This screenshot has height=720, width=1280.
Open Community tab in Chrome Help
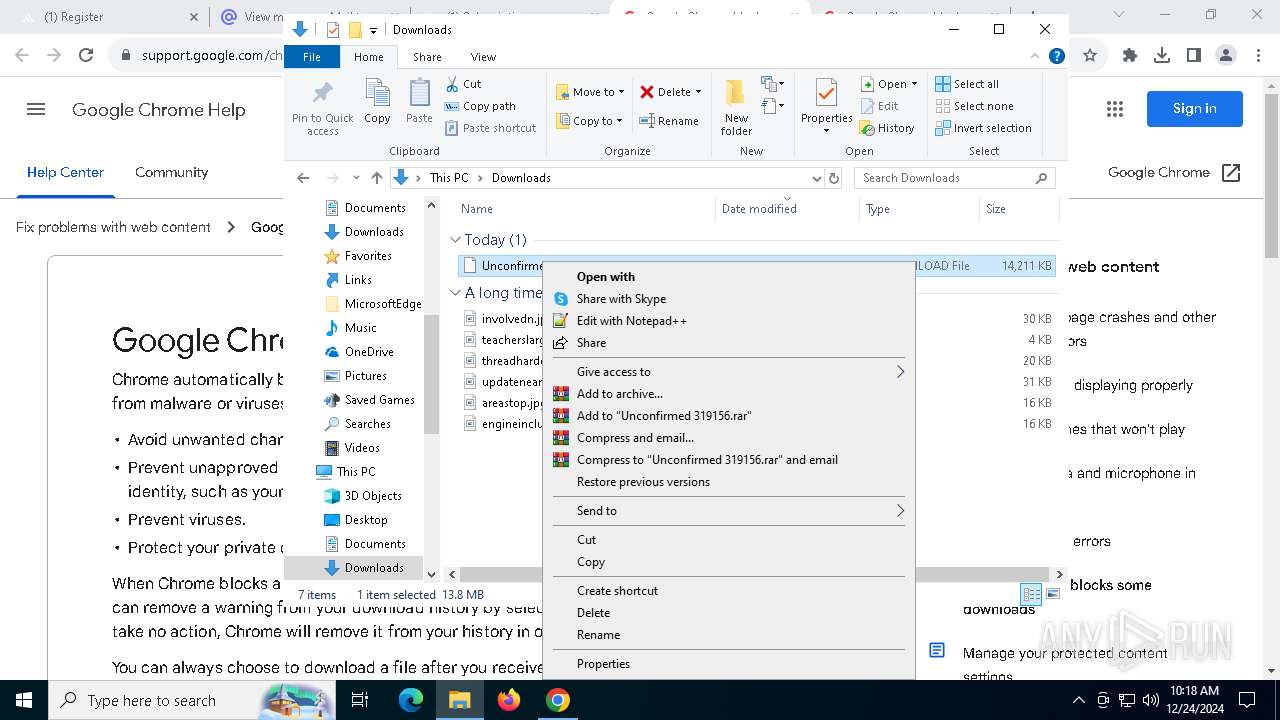click(x=171, y=172)
